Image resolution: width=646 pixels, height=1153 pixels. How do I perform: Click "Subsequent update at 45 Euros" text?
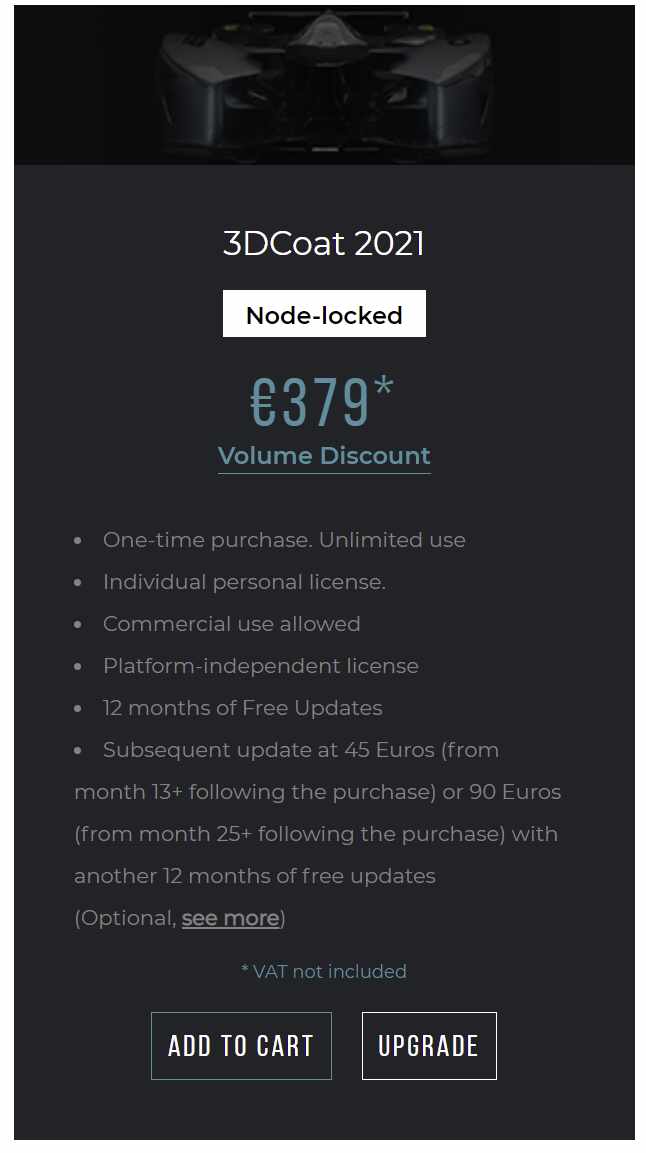(x=300, y=750)
